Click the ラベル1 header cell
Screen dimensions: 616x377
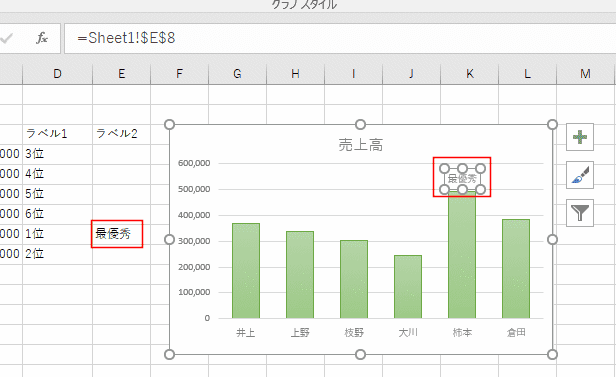click(46, 134)
